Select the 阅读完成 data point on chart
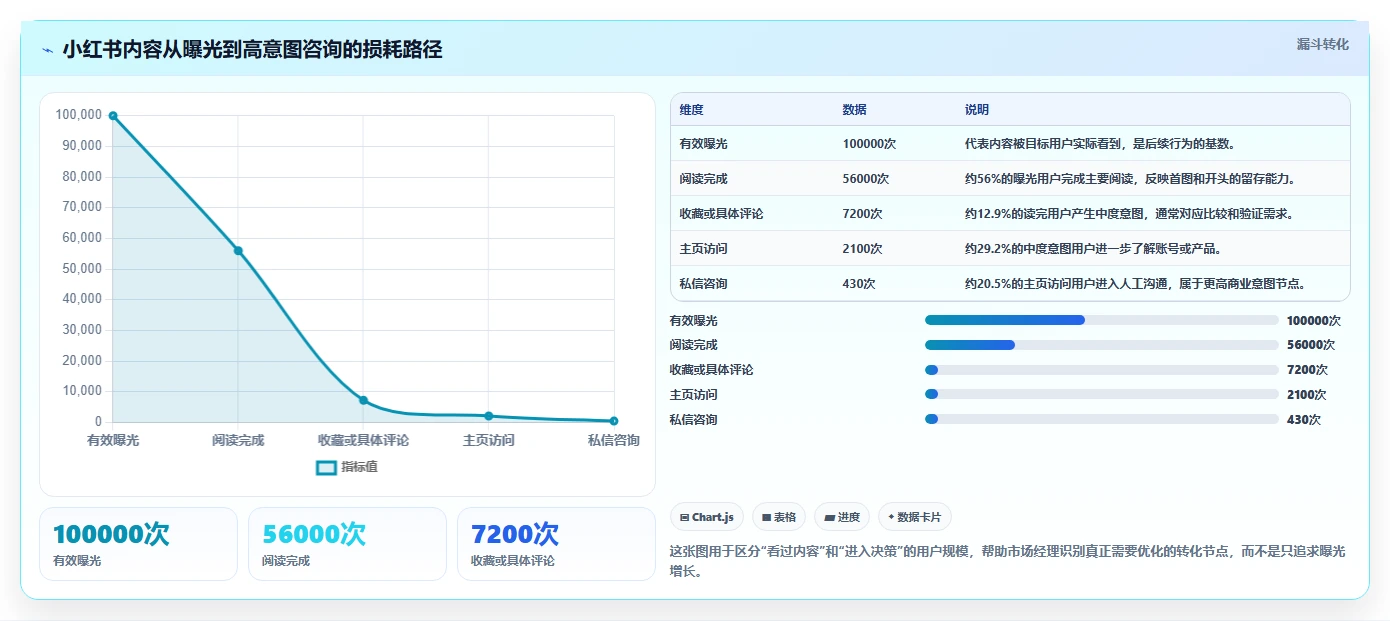Image resolution: width=1390 pixels, height=621 pixels. point(238,251)
